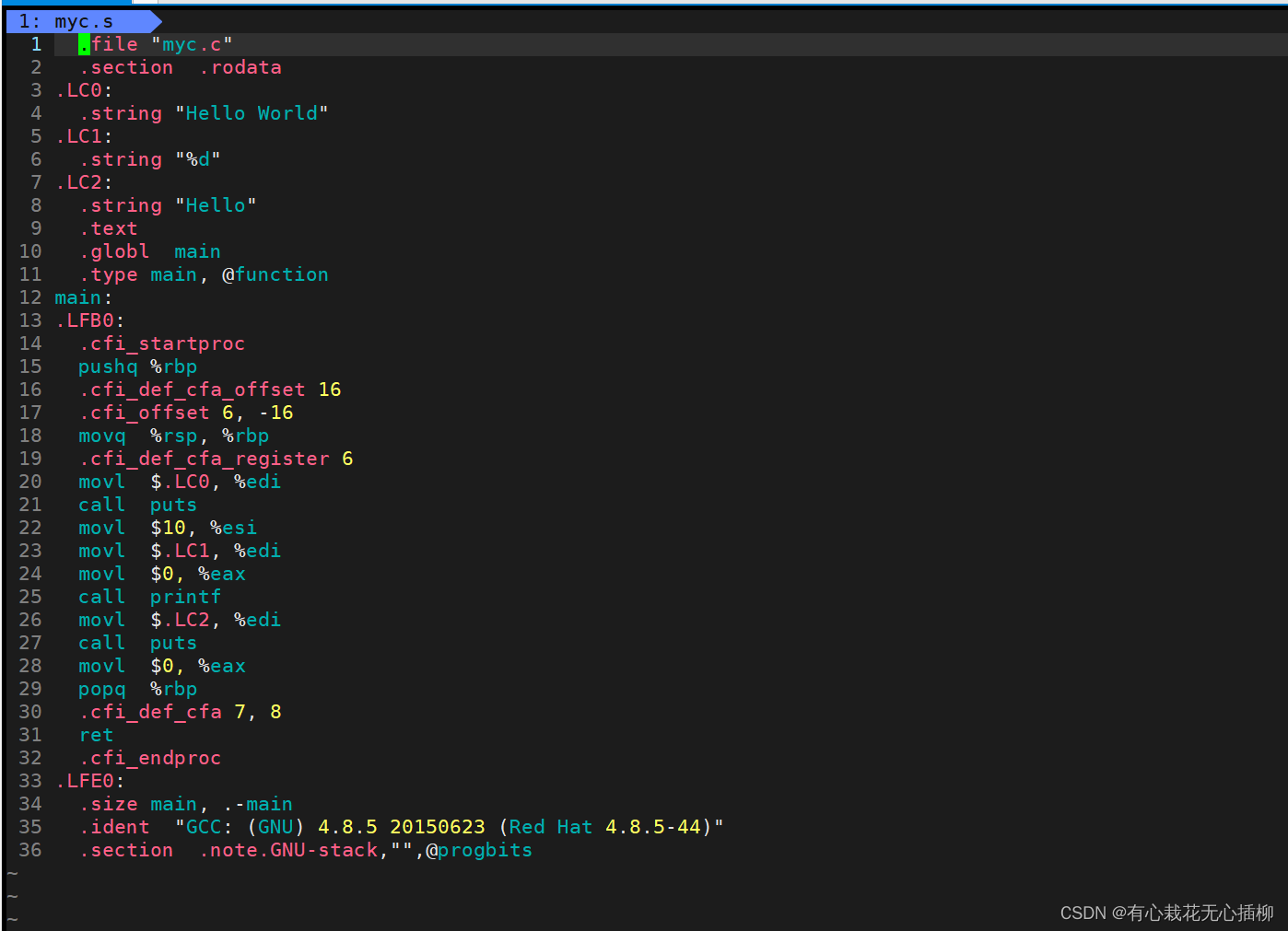Click the .LC0: label

[84, 90]
